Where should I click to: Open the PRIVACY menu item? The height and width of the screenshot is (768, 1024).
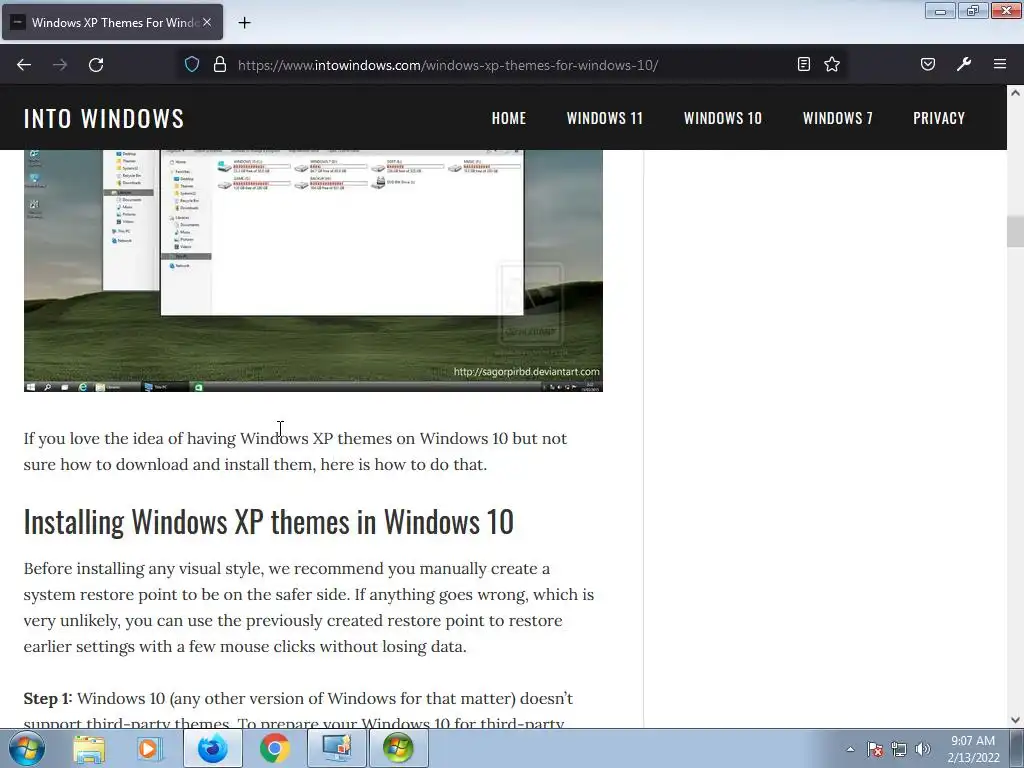click(939, 118)
